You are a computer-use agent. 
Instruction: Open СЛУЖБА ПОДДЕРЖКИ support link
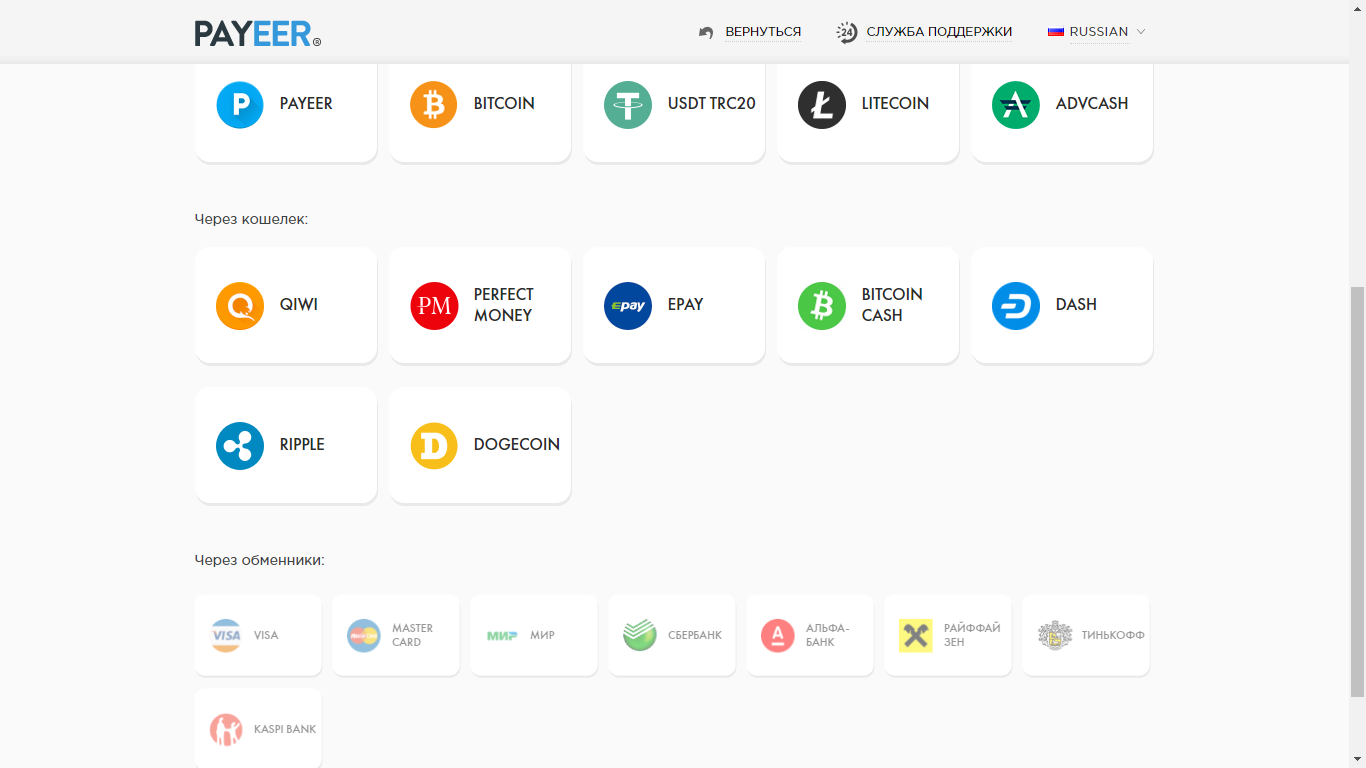click(938, 32)
